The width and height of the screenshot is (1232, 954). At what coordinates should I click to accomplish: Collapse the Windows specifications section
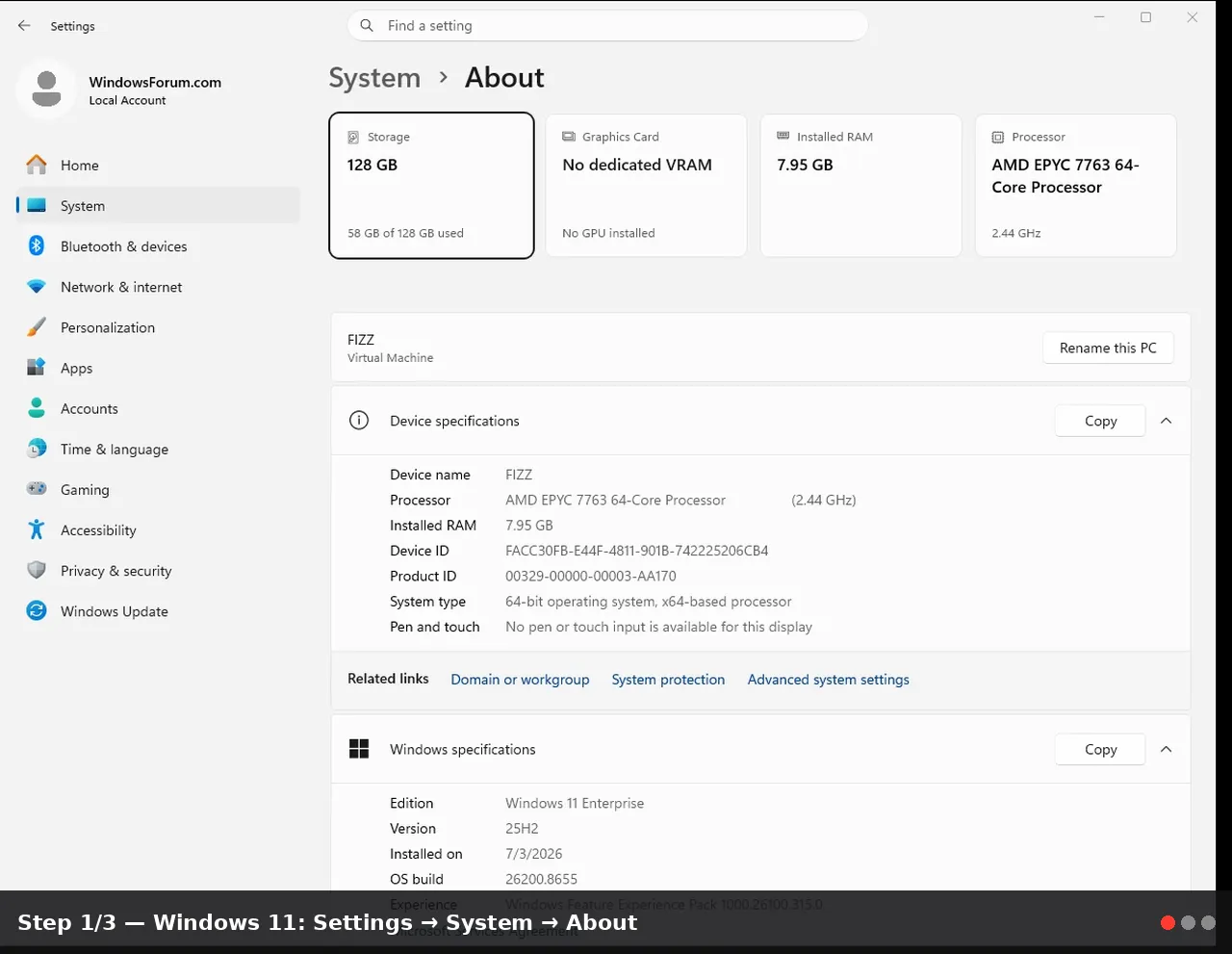1167,749
